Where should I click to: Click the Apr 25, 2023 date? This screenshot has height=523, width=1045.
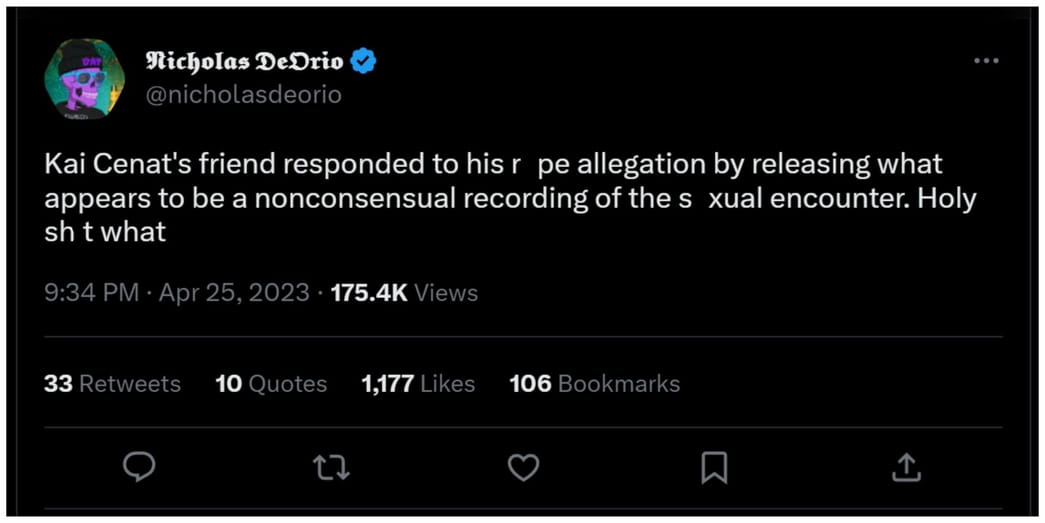point(234,293)
